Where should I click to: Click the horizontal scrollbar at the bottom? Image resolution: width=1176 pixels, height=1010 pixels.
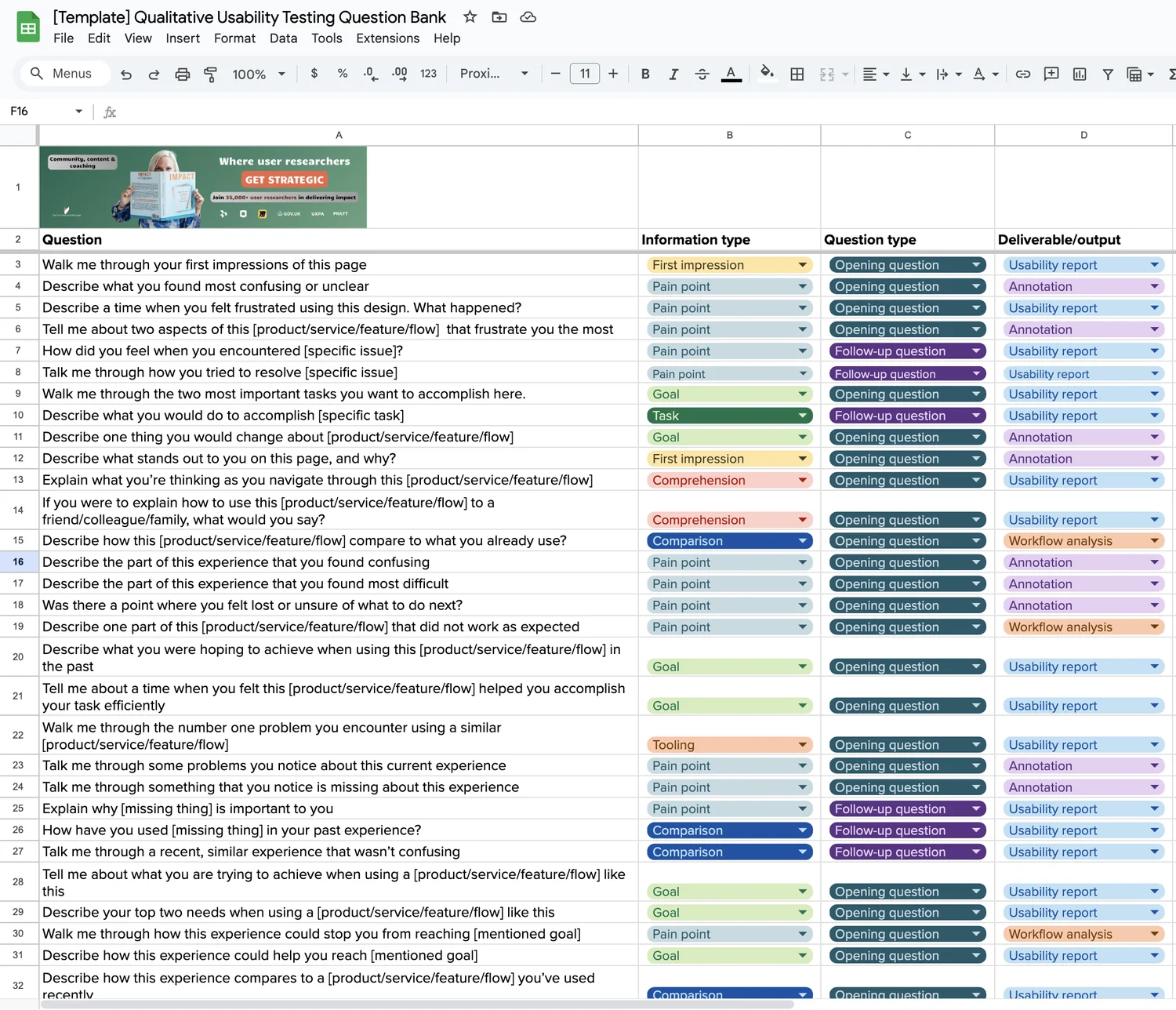418,1005
